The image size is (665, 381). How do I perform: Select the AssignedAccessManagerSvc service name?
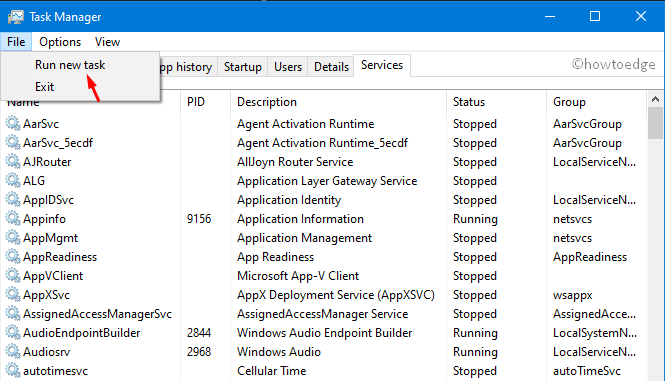97,314
